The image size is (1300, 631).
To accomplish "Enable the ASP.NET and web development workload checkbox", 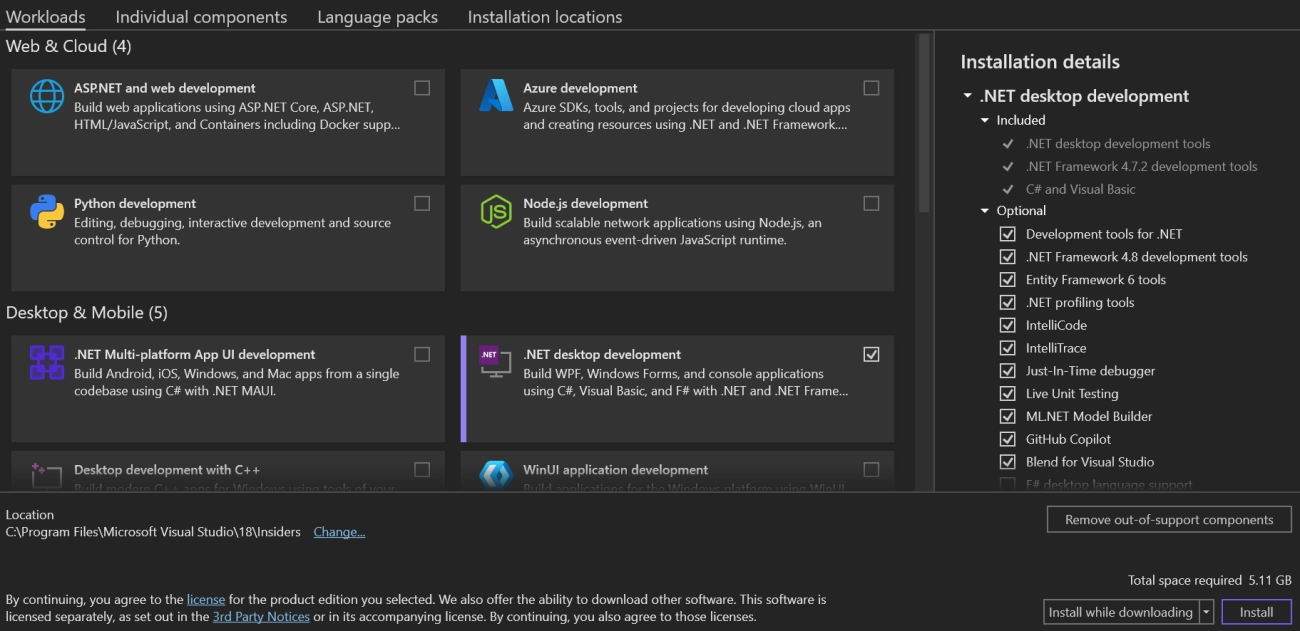I will [421, 87].
